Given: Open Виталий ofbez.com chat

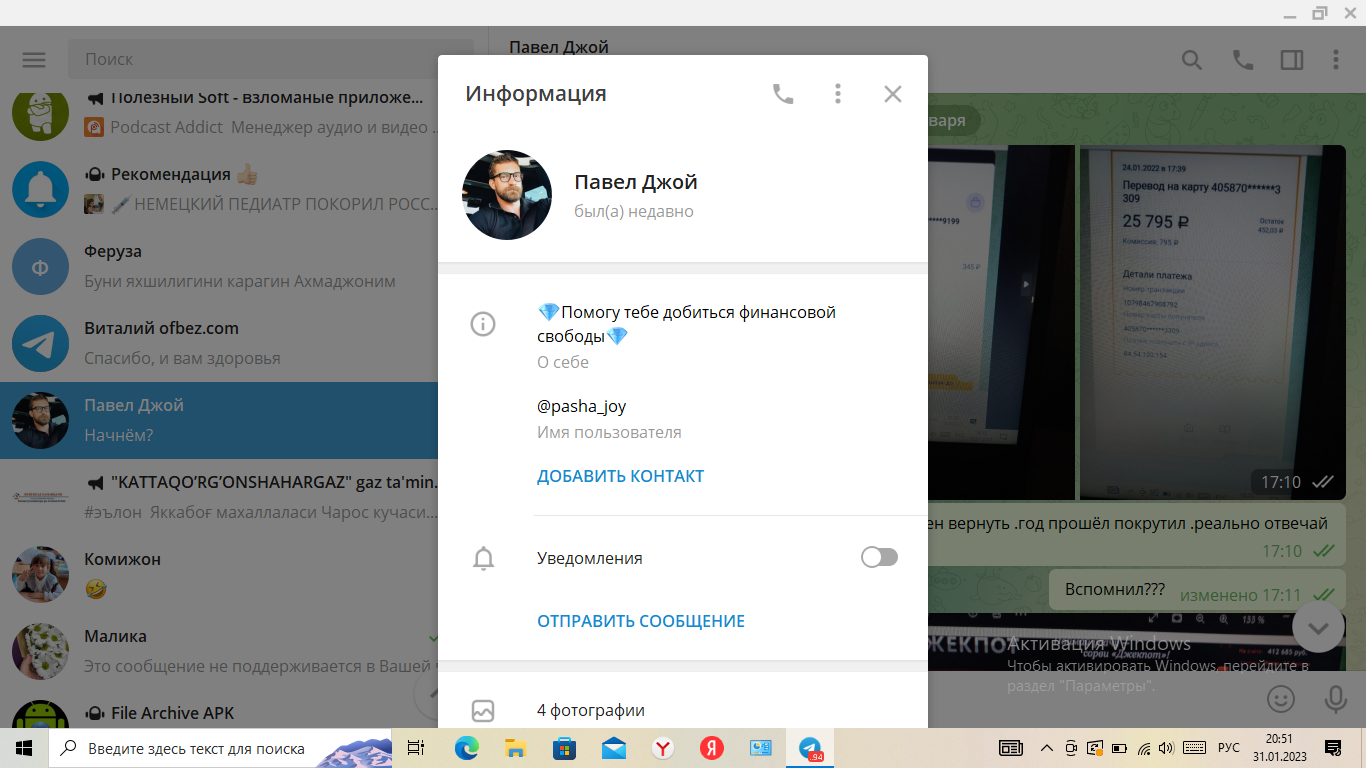Looking at the screenshot, I should coord(220,343).
